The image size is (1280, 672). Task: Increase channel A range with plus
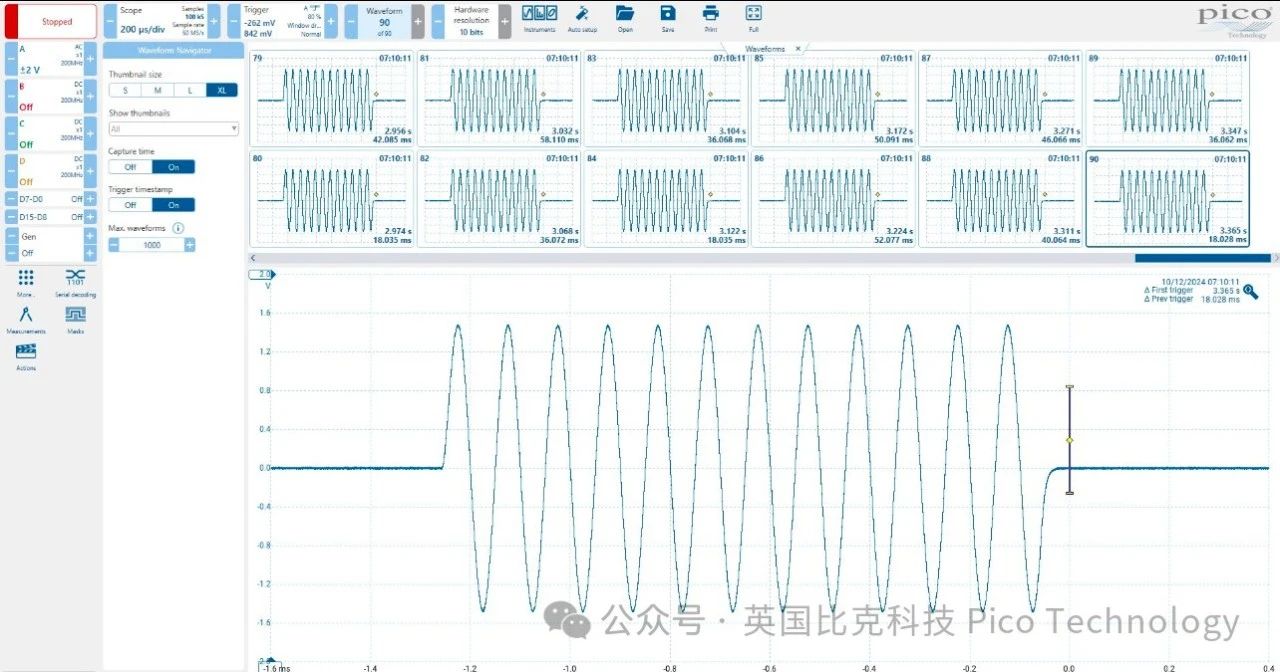coord(90,59)
